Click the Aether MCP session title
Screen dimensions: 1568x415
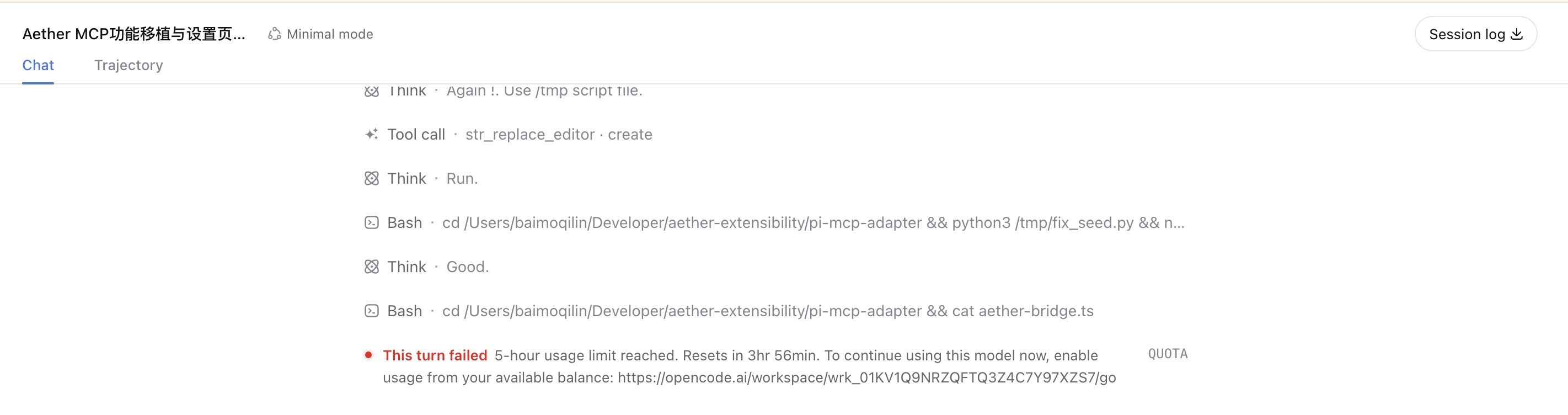point(134,34)
